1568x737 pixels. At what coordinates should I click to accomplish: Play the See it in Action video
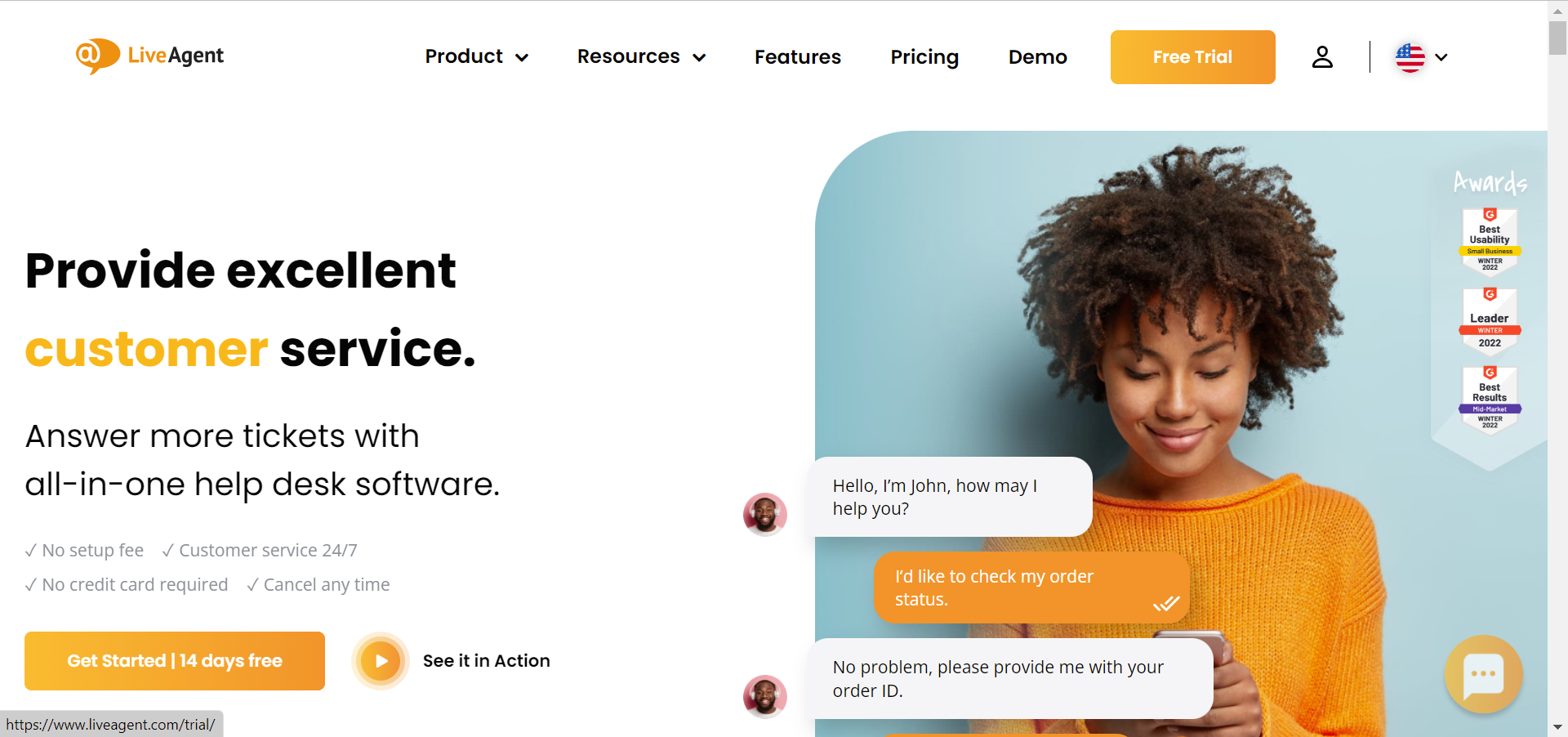[381, 661]
